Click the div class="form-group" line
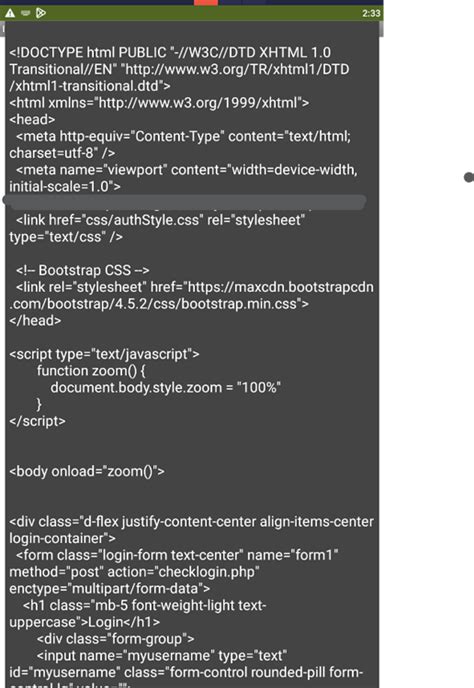474x688 pixels. [x=115, y=639]
